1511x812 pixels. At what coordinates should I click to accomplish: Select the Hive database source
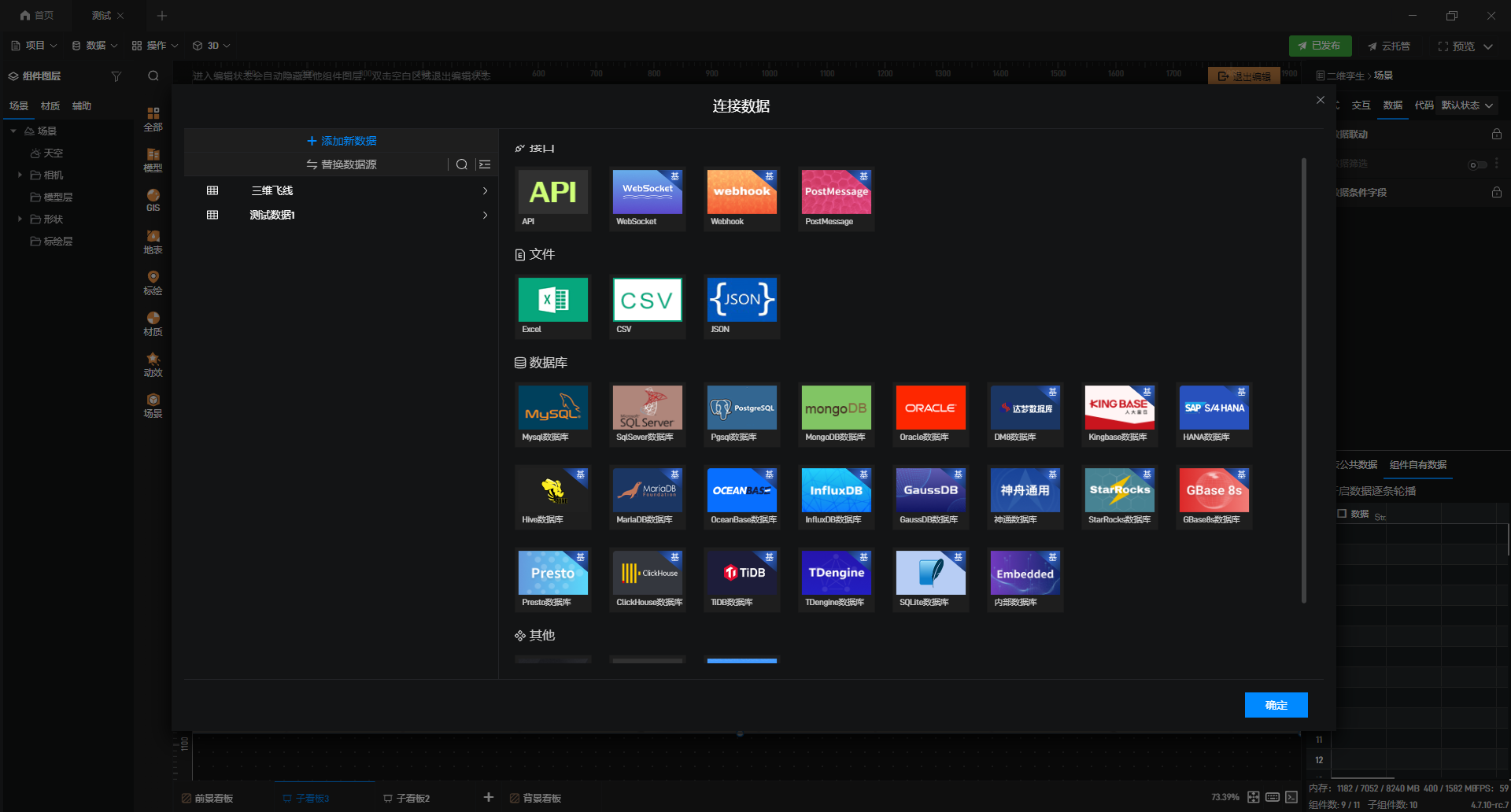pos(553,497)
